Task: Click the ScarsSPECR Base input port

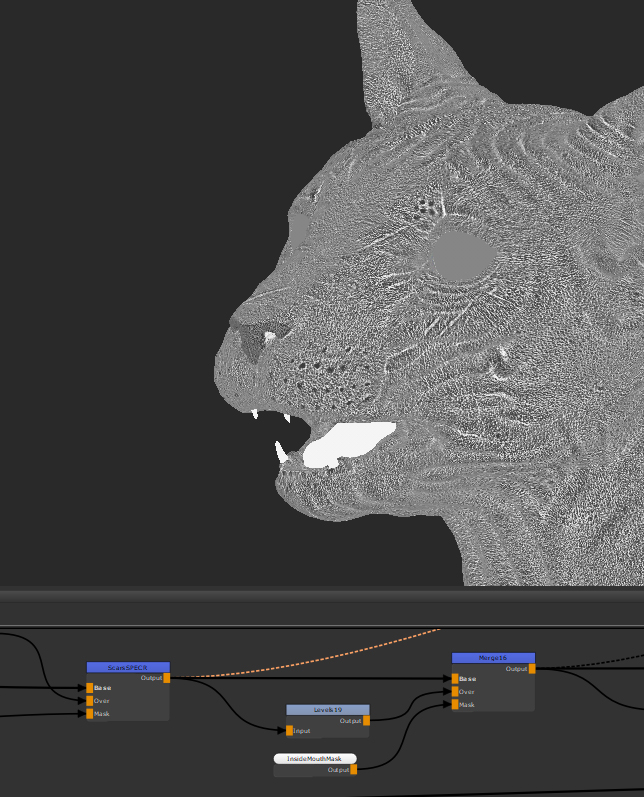Action: coord(89,688)
